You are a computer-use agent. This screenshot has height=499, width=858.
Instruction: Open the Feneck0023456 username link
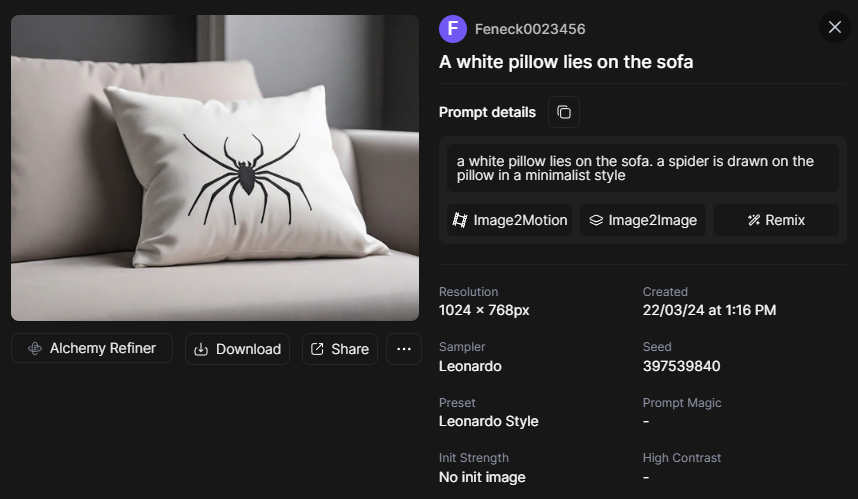pyautogui.click(x=530, y=29)
